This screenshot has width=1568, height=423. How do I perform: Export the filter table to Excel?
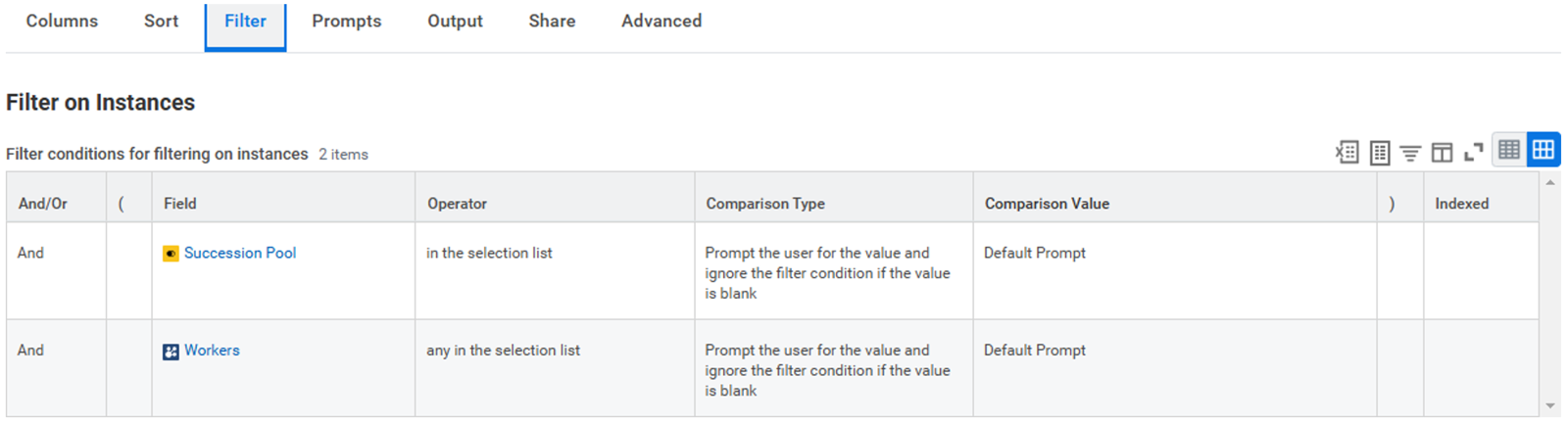tap(1347, 152)
